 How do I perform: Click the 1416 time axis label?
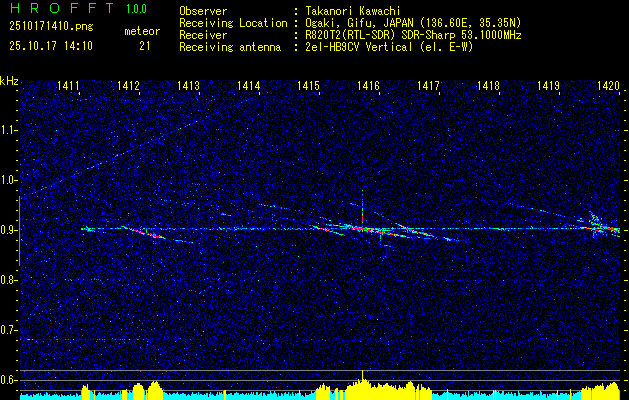(368, 85)
